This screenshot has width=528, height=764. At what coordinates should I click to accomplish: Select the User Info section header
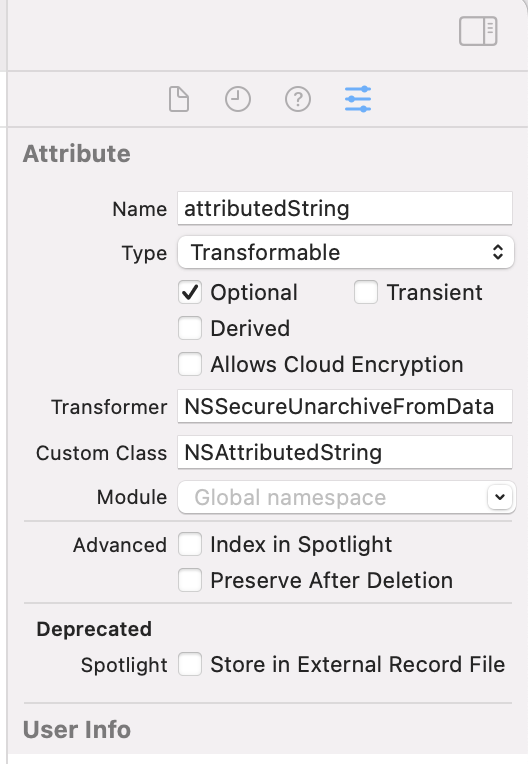(x=77, y=729)
